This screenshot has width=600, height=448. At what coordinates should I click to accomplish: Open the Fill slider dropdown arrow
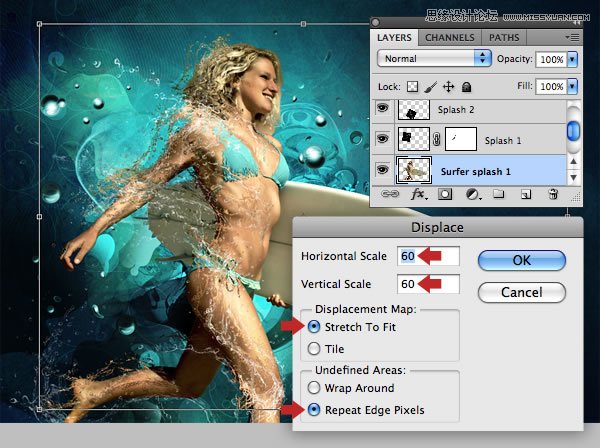[x=572, y=86]
